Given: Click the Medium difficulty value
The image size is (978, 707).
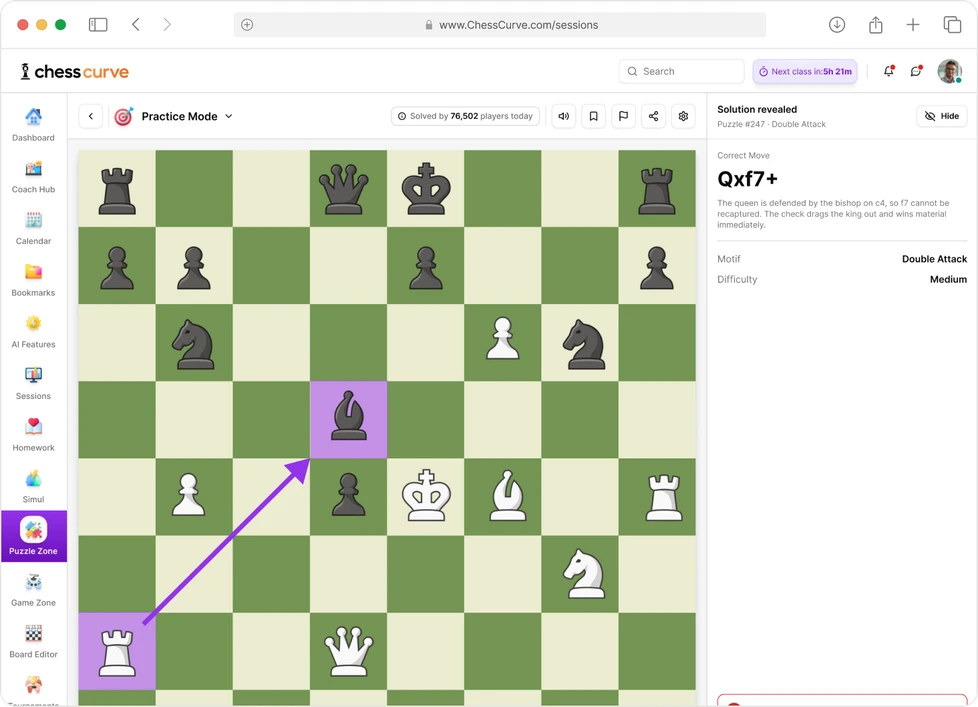Looking at the screenshot, I should (948, 279).
